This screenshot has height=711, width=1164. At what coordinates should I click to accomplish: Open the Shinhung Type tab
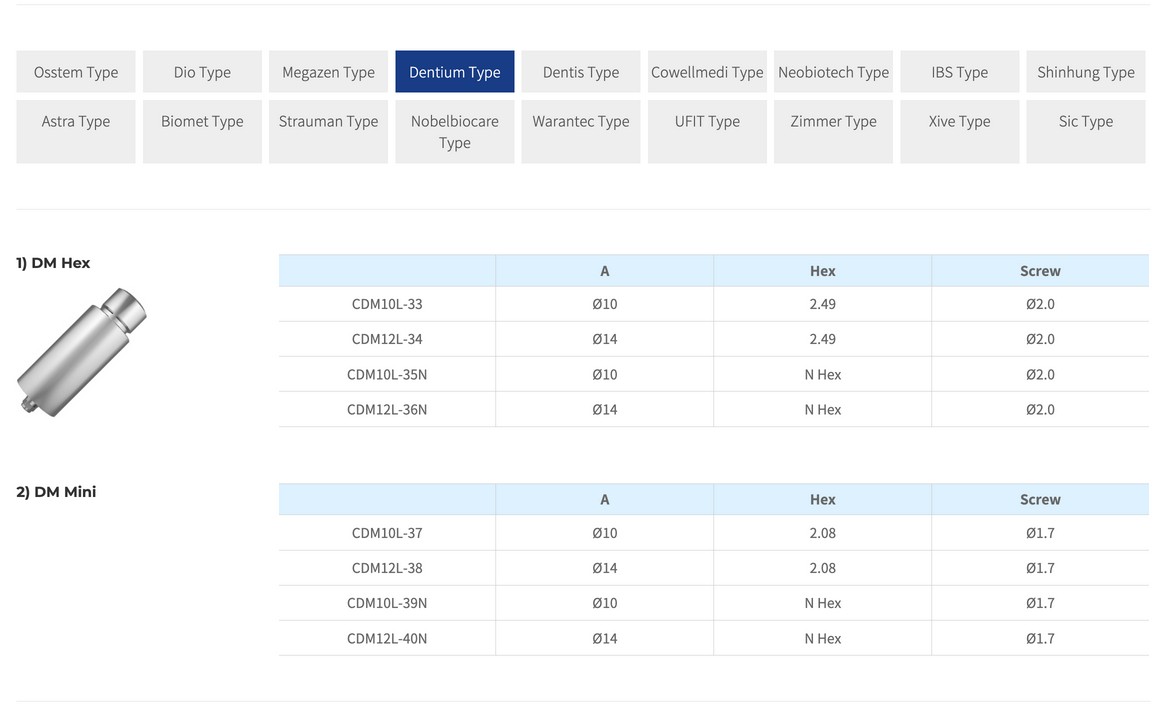[x=1086, y=72]
